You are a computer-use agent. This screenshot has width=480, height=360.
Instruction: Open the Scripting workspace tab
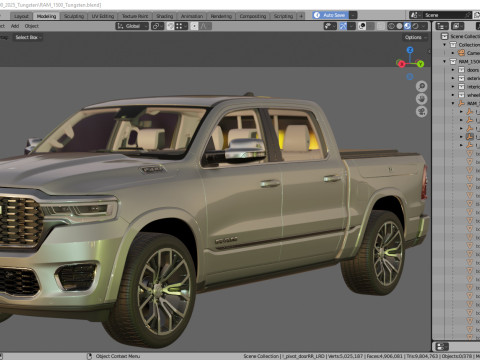click(283, 16)
